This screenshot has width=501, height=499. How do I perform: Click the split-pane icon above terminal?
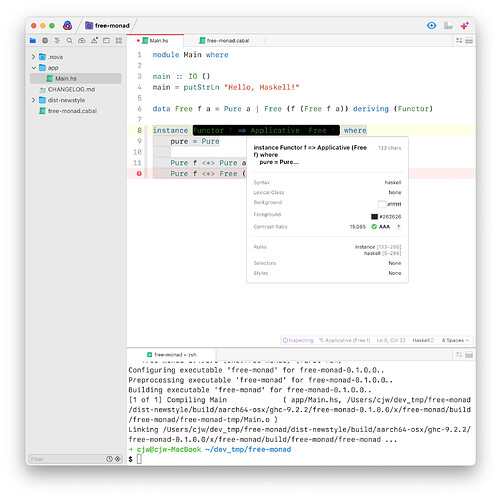pos(469,355)
